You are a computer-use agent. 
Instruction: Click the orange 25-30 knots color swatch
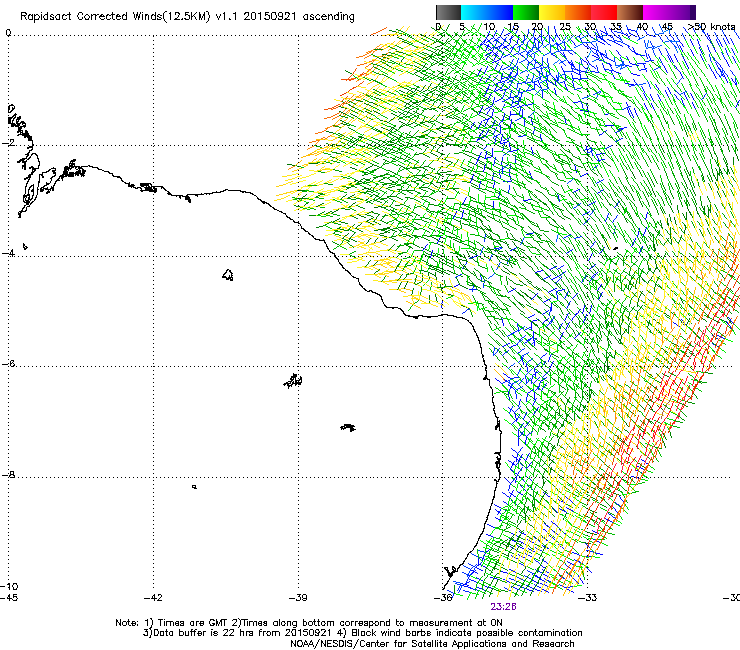pos(578,12)
